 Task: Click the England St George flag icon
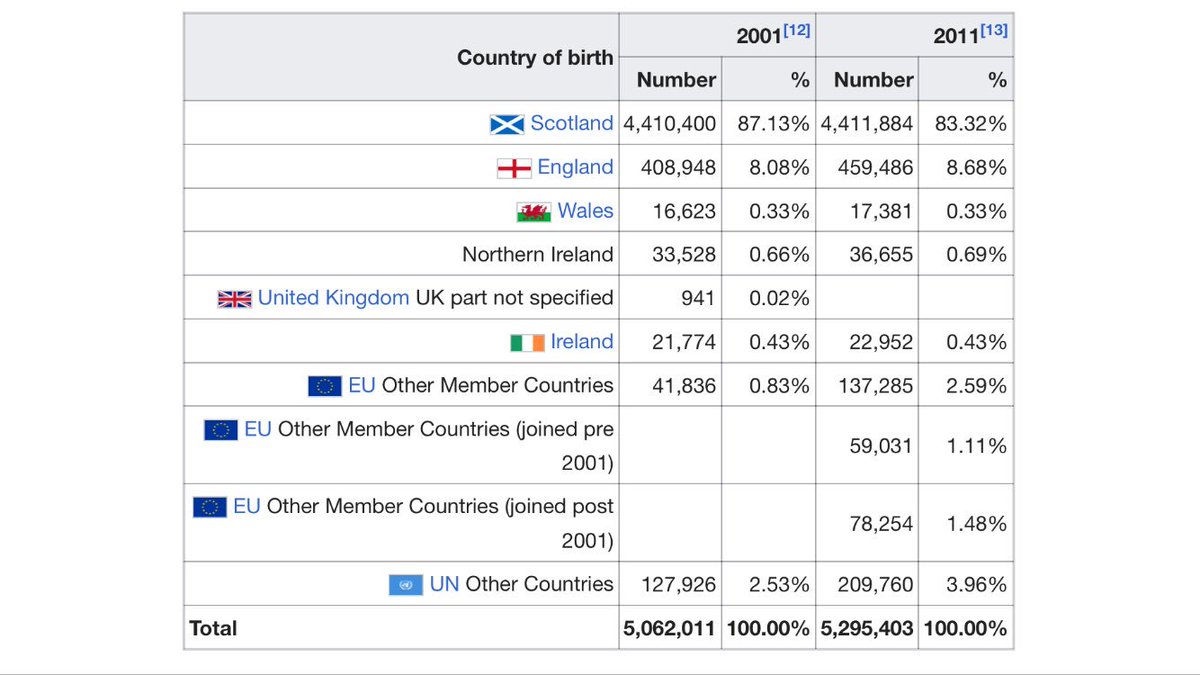click(514, 168)
